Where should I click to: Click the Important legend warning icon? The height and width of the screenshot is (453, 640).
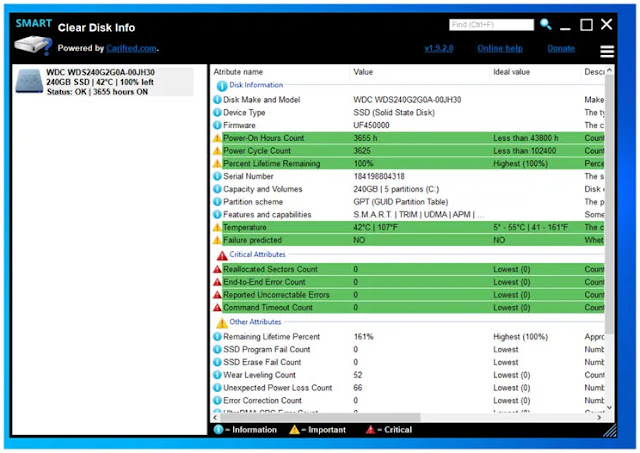294,430
